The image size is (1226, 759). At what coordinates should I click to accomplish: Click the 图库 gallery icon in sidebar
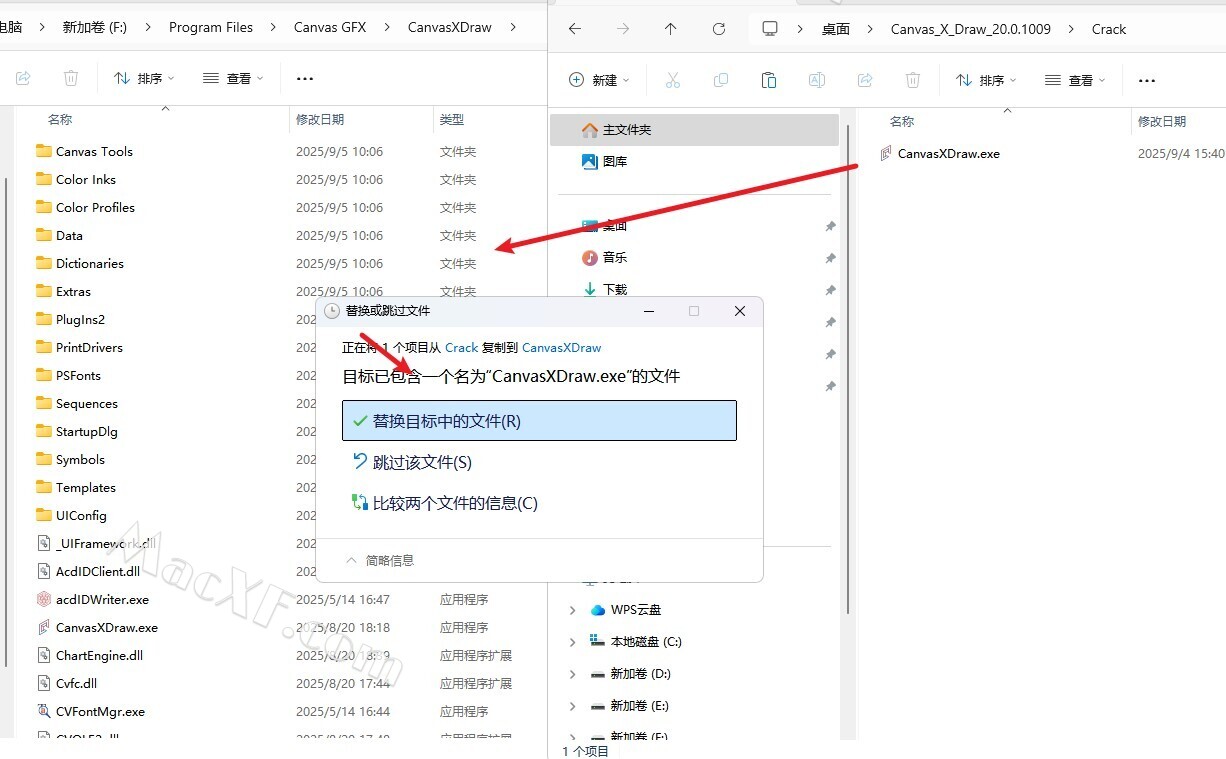[x=590, y=161]
